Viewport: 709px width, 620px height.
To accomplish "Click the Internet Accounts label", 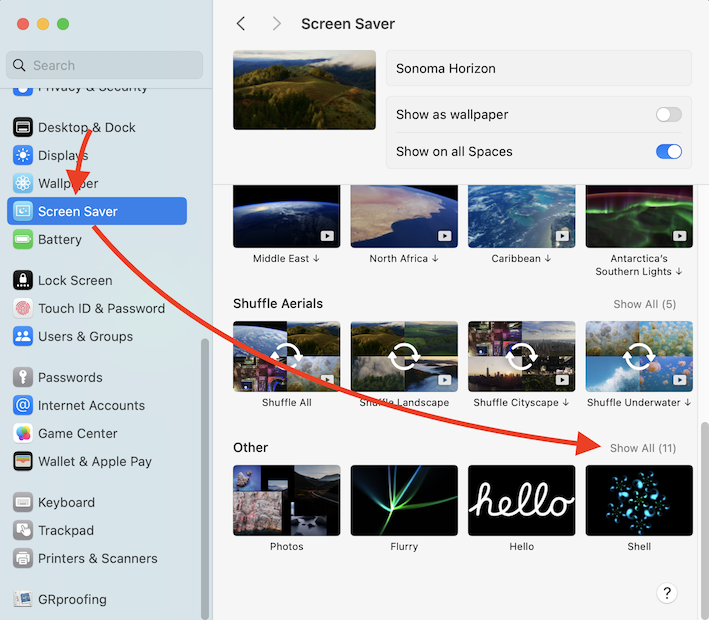I will (91, 405).
